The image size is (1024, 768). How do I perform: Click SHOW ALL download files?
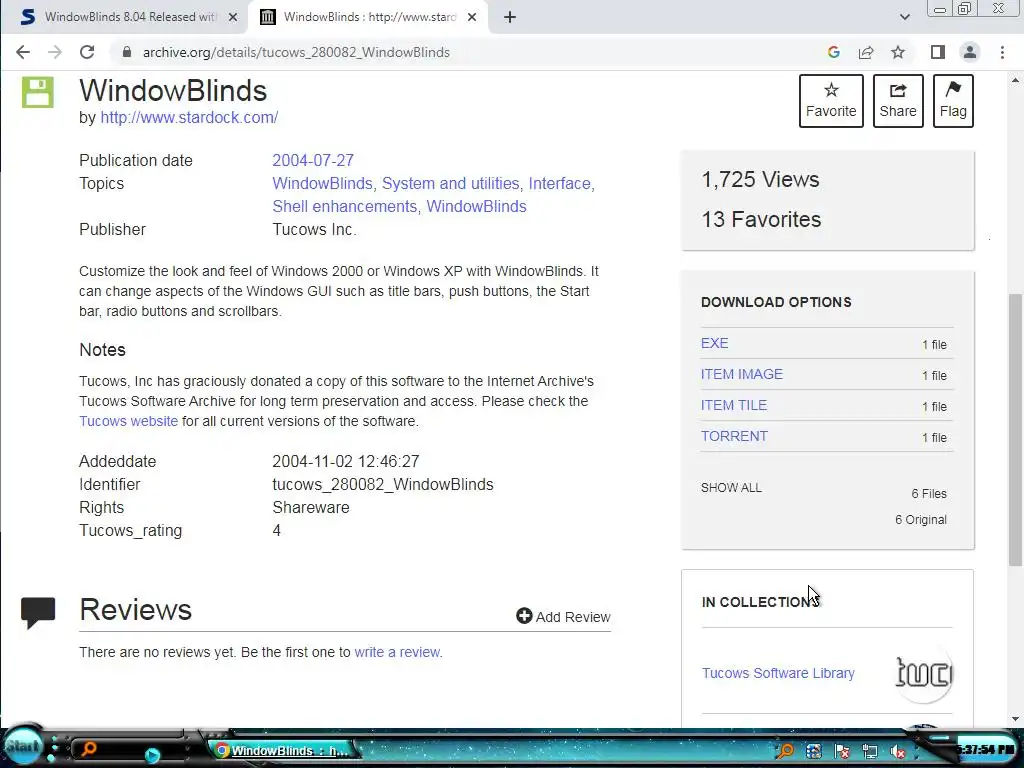point(731,488)
